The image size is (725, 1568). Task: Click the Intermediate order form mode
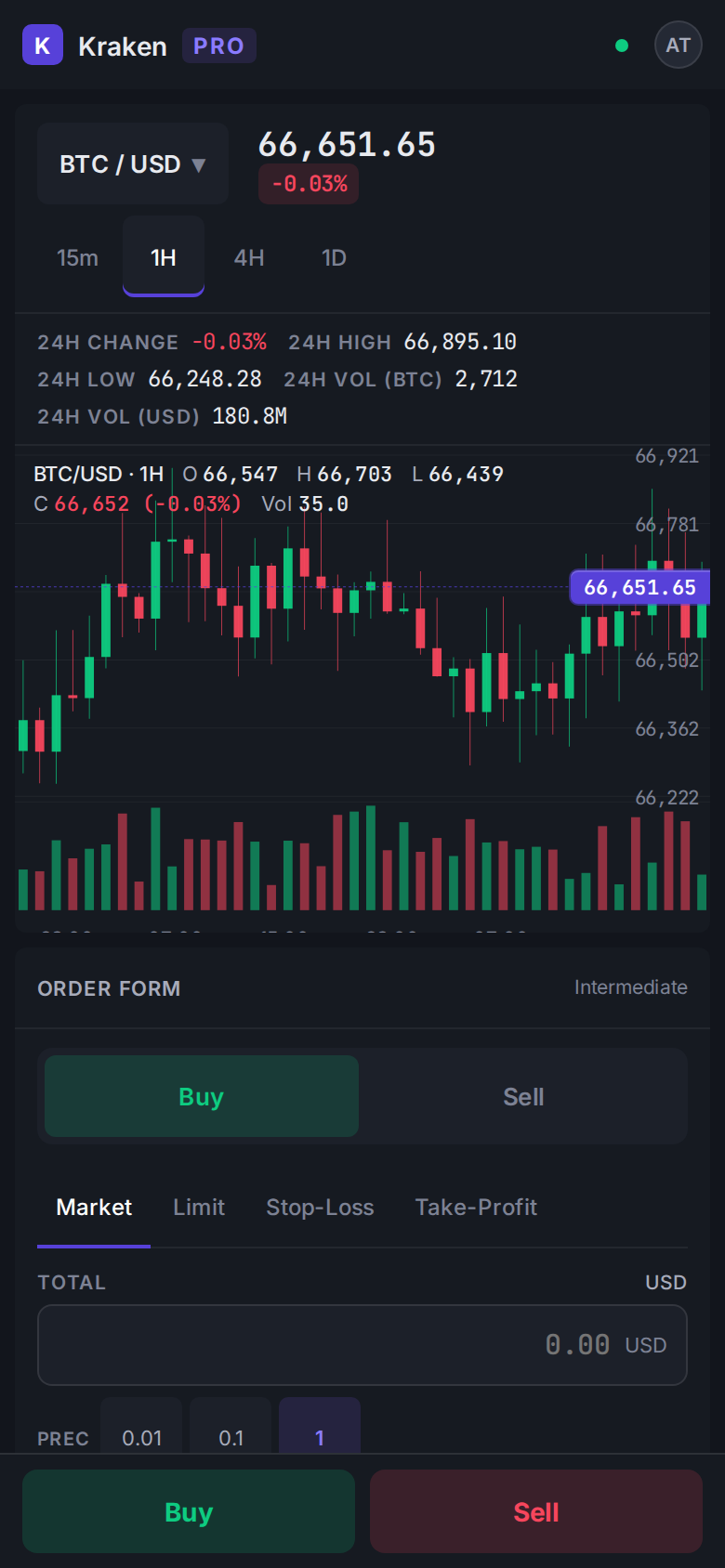click(631, 987)
